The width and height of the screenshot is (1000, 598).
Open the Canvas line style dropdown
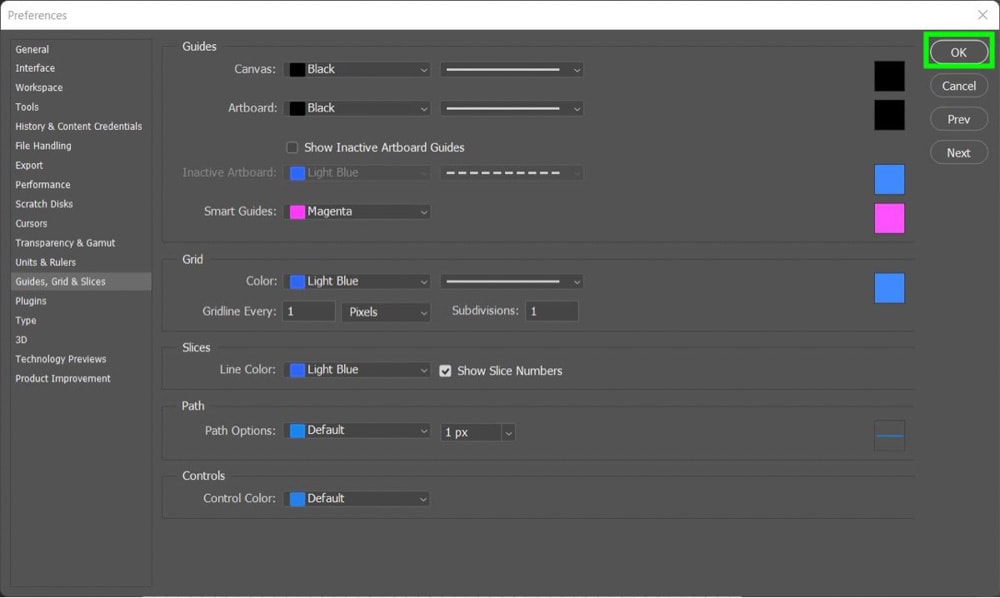pos(511,69)
